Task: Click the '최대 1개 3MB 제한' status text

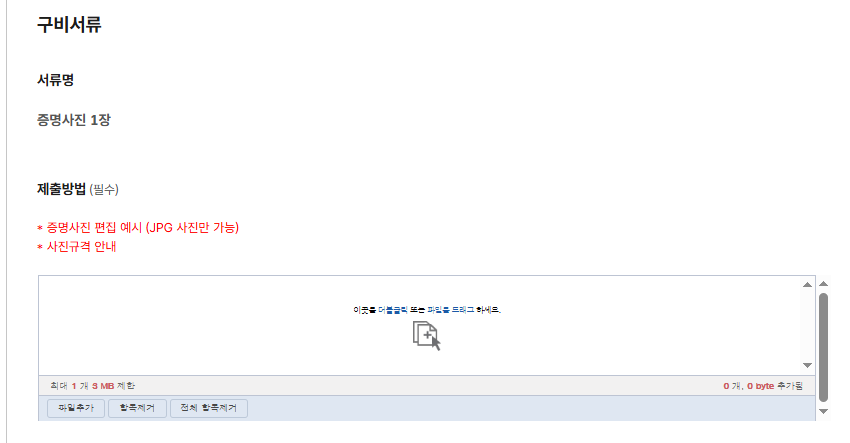Action: (x=92, y=386)
